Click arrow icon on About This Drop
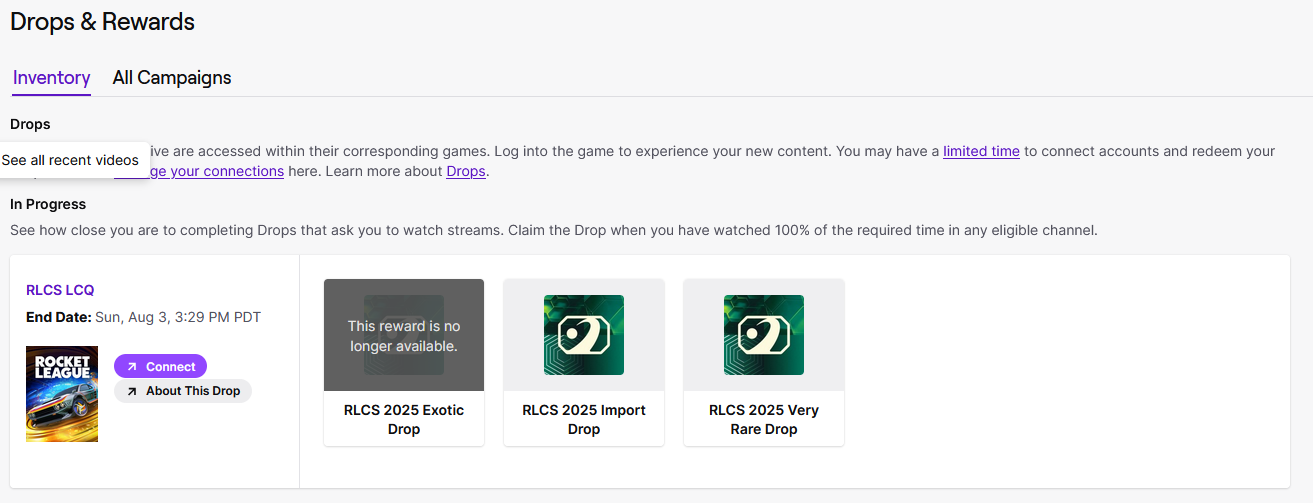Screen dimensions: 1313x503 coord(131,391)
